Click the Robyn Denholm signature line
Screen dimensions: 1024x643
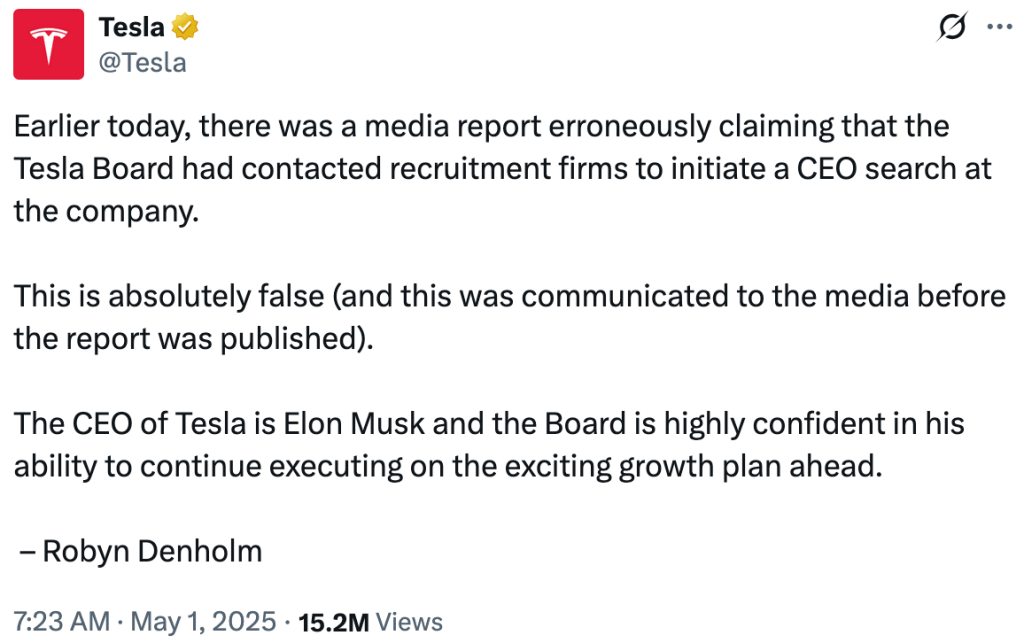click(x=141, y=551)
